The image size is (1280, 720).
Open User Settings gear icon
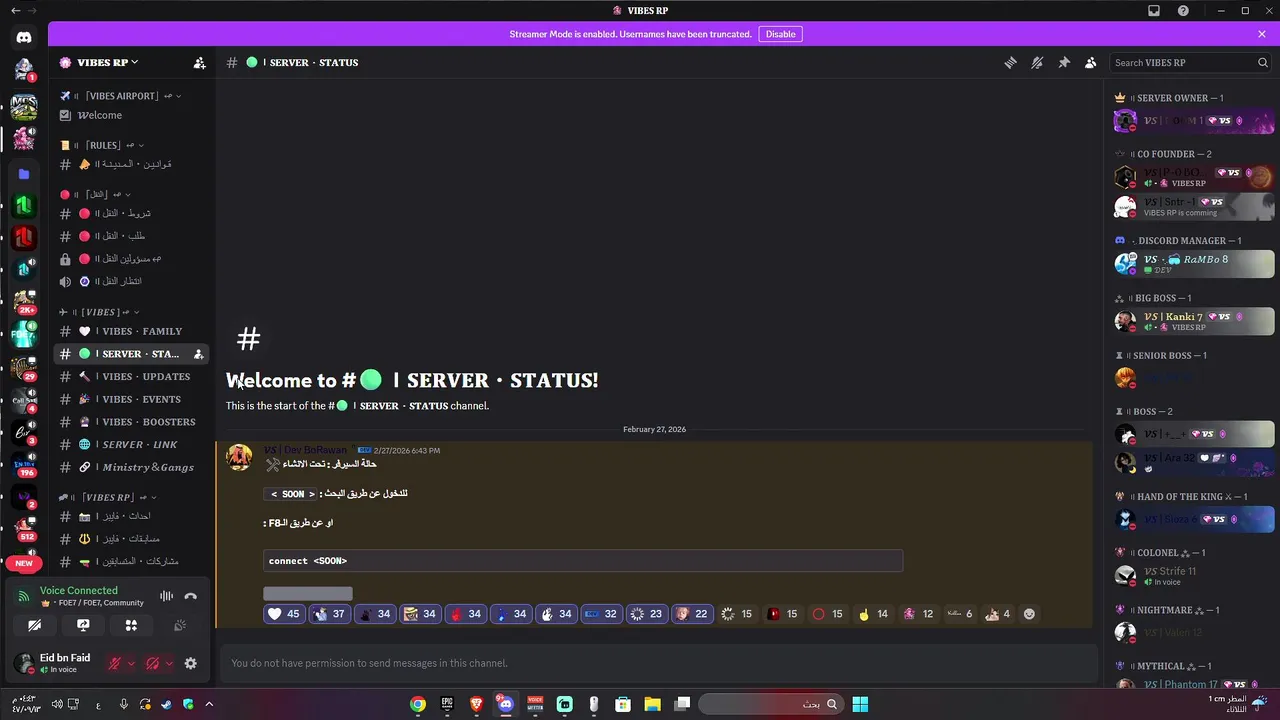click(190, 663)
